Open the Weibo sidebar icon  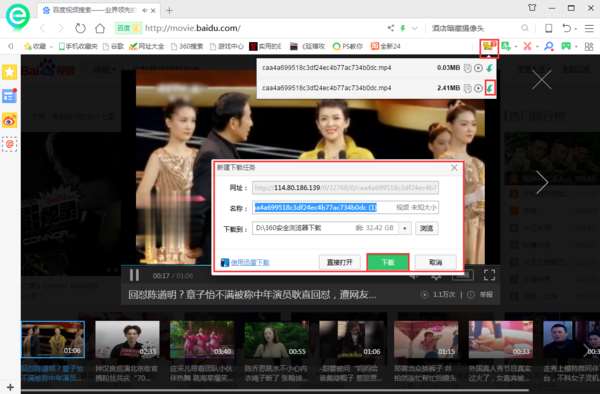pyautogui.click(x=10, y=120)
